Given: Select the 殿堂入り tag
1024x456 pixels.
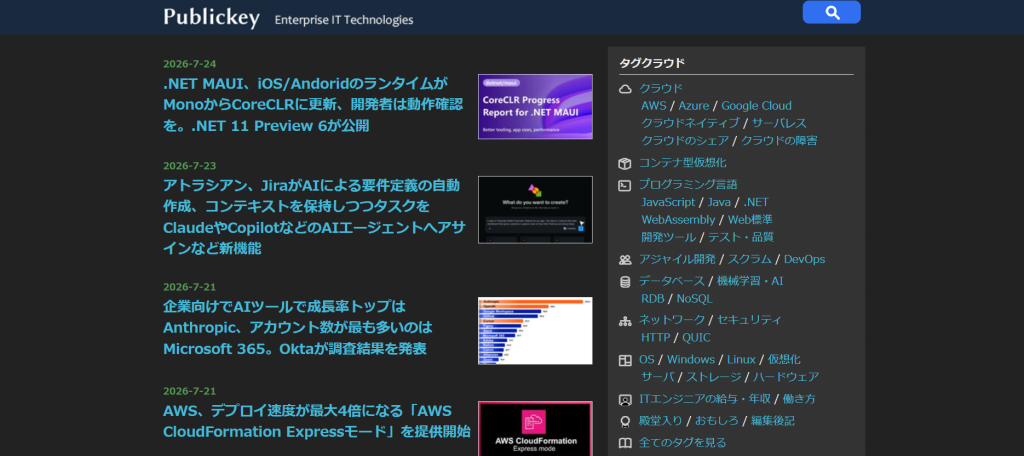Looking at the screenshot, I should [x=661, y=421].
